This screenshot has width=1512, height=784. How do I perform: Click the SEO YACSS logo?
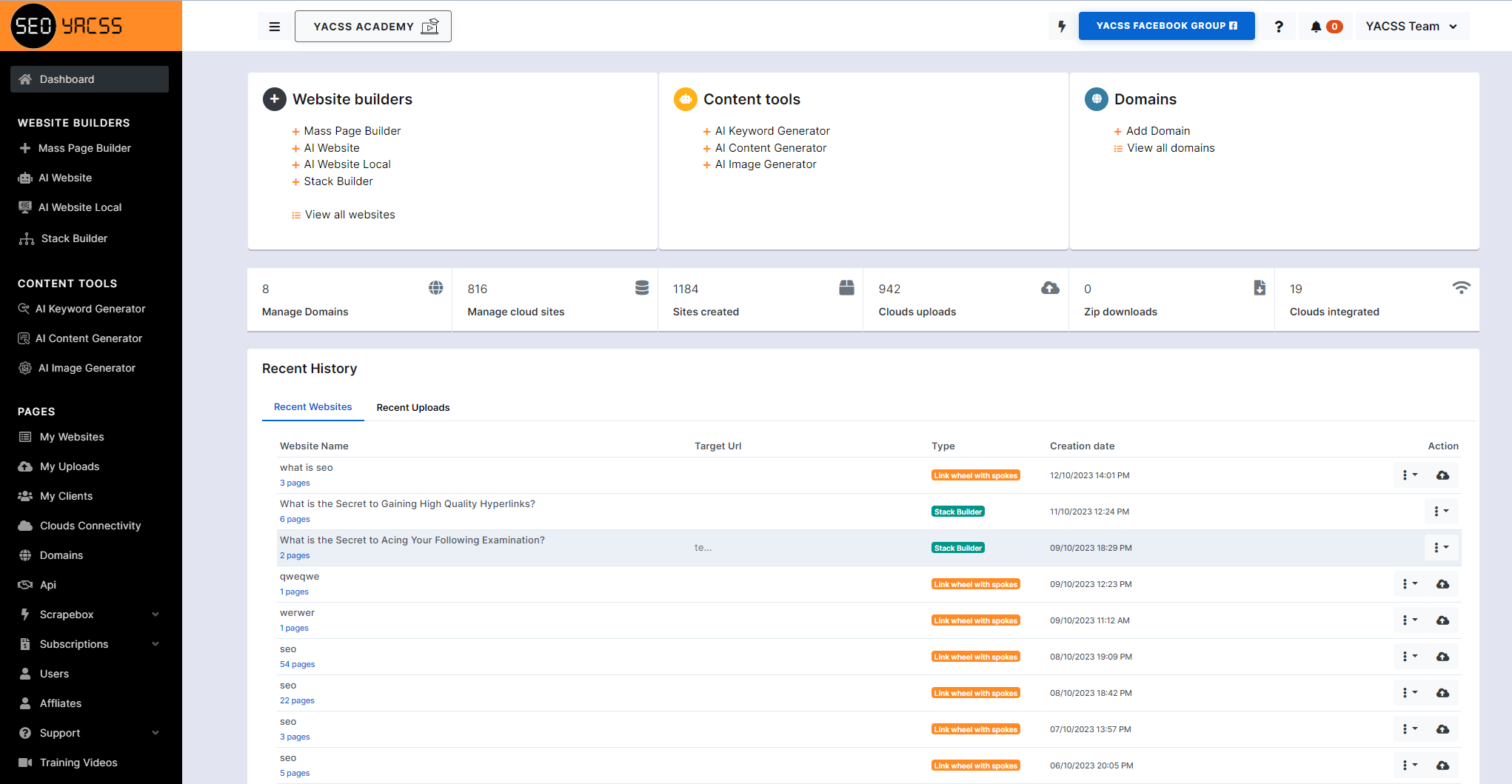tap(67, 26)
